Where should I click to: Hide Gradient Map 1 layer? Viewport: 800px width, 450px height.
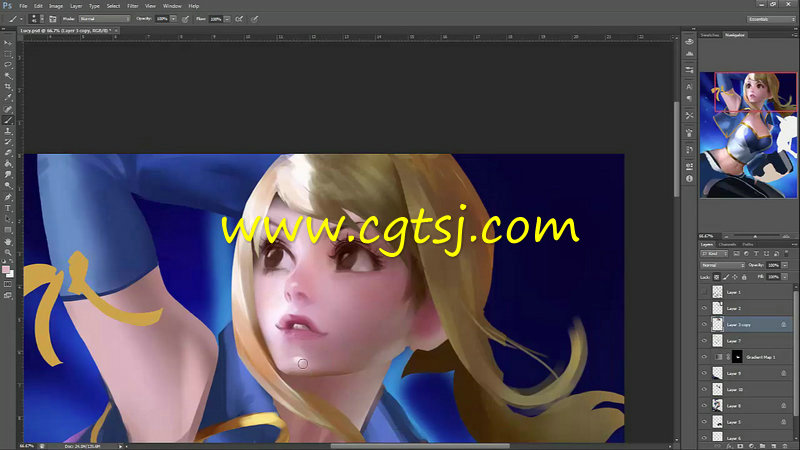click(x=705, y=357)
